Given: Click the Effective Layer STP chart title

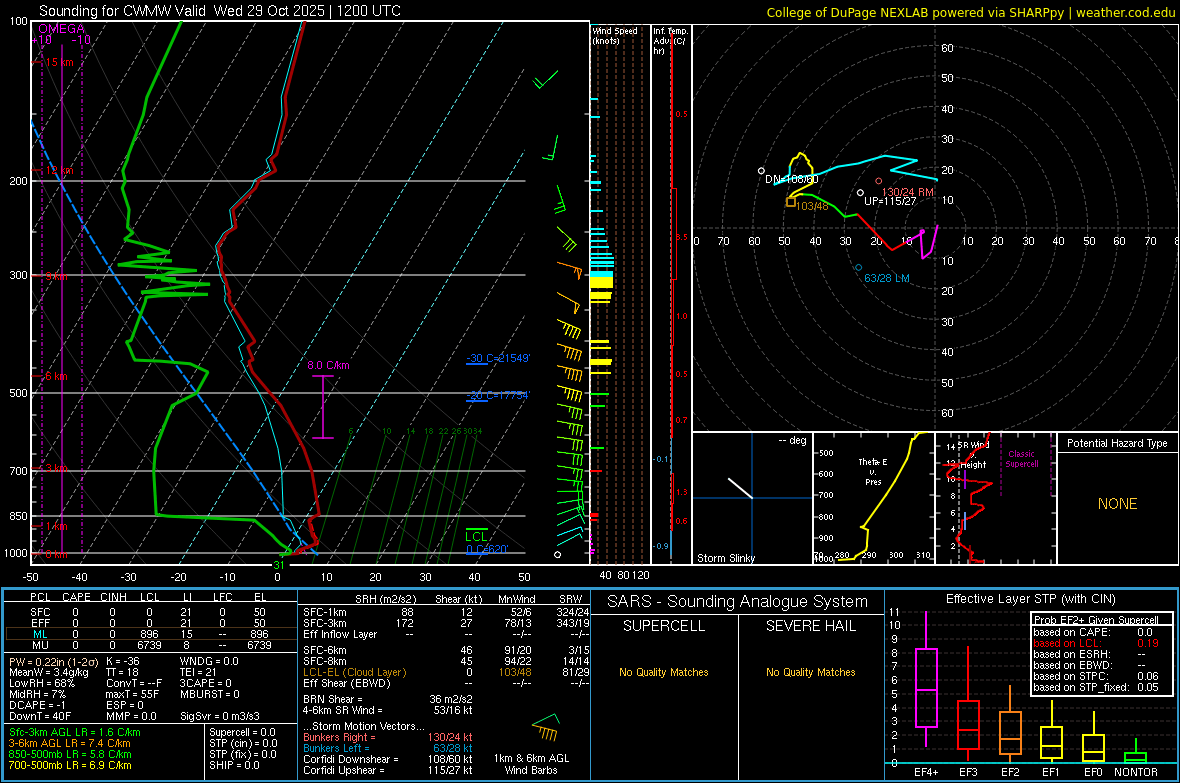Looking at the screenshot, I should tap(1030, 599).
